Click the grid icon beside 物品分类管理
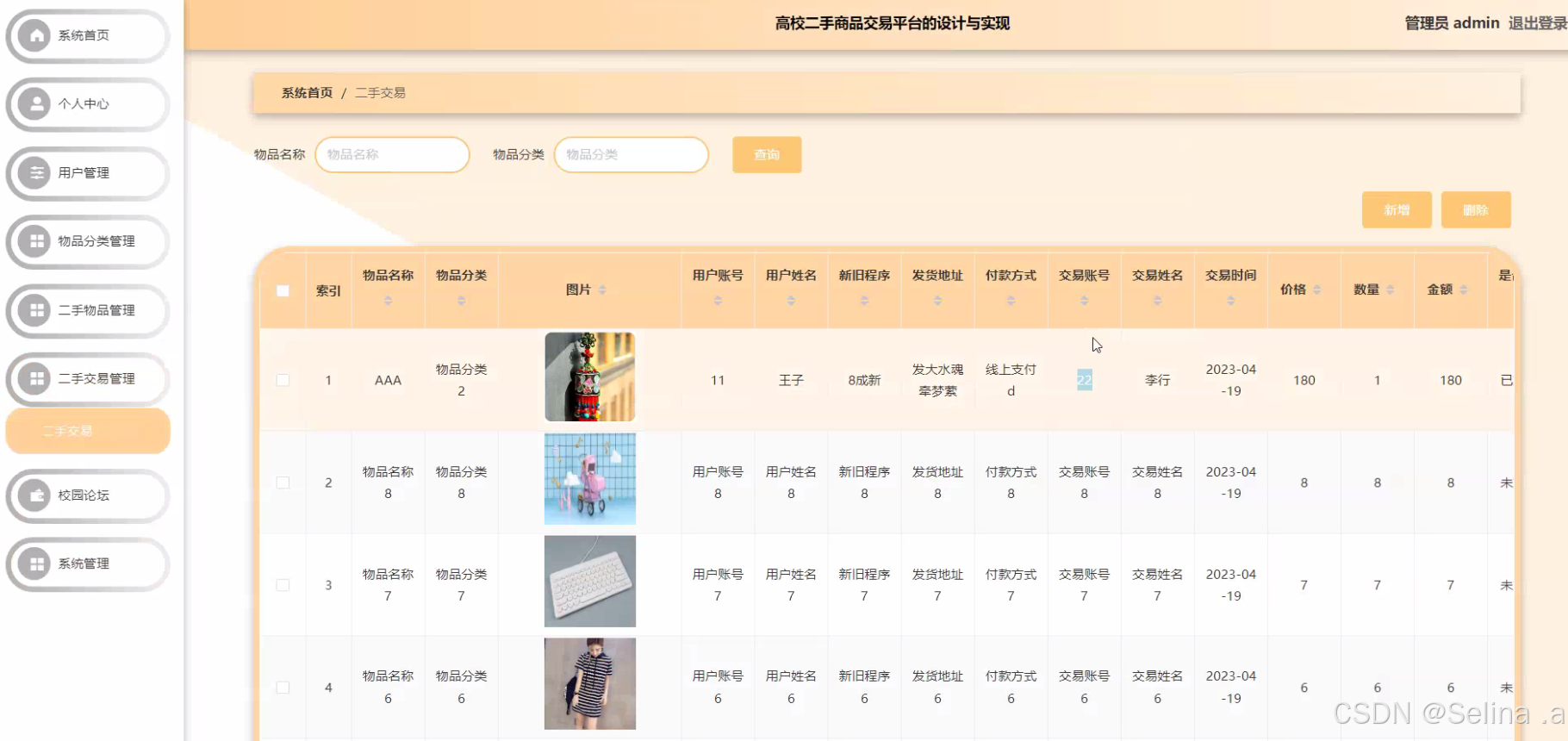1568x741 pixels. [35, 241]
